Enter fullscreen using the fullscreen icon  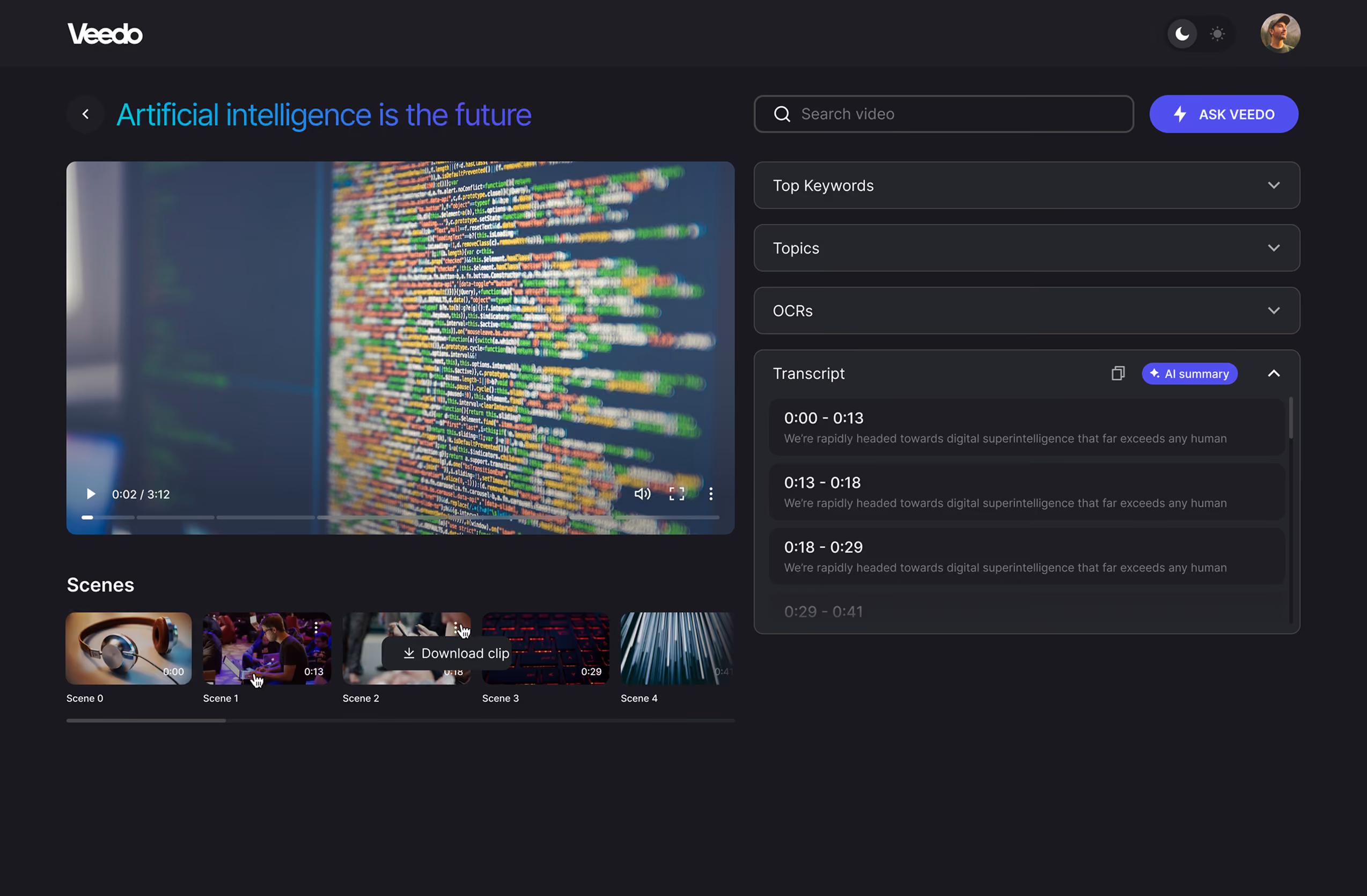coord(677,494)
